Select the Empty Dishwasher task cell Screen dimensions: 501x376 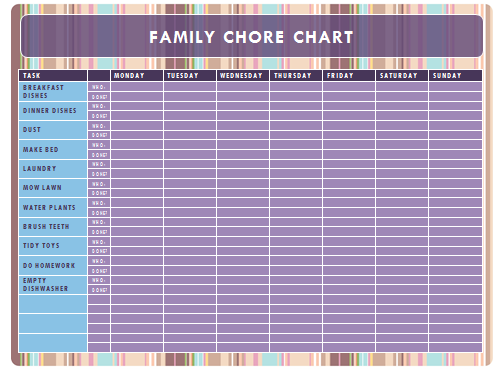tap(53, 285)
